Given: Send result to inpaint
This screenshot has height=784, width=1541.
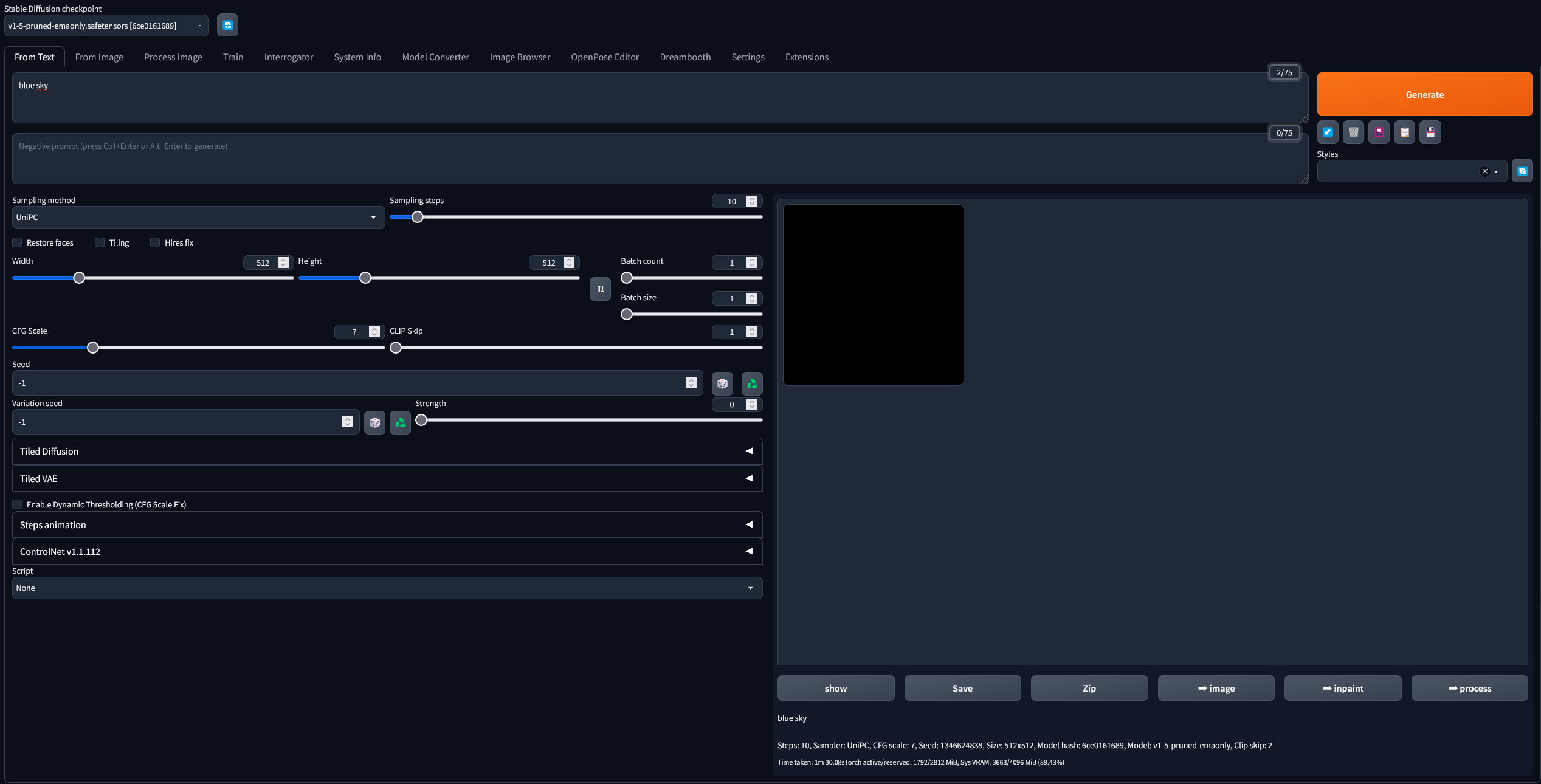Looking at the screenshot, I should 1343,689.
